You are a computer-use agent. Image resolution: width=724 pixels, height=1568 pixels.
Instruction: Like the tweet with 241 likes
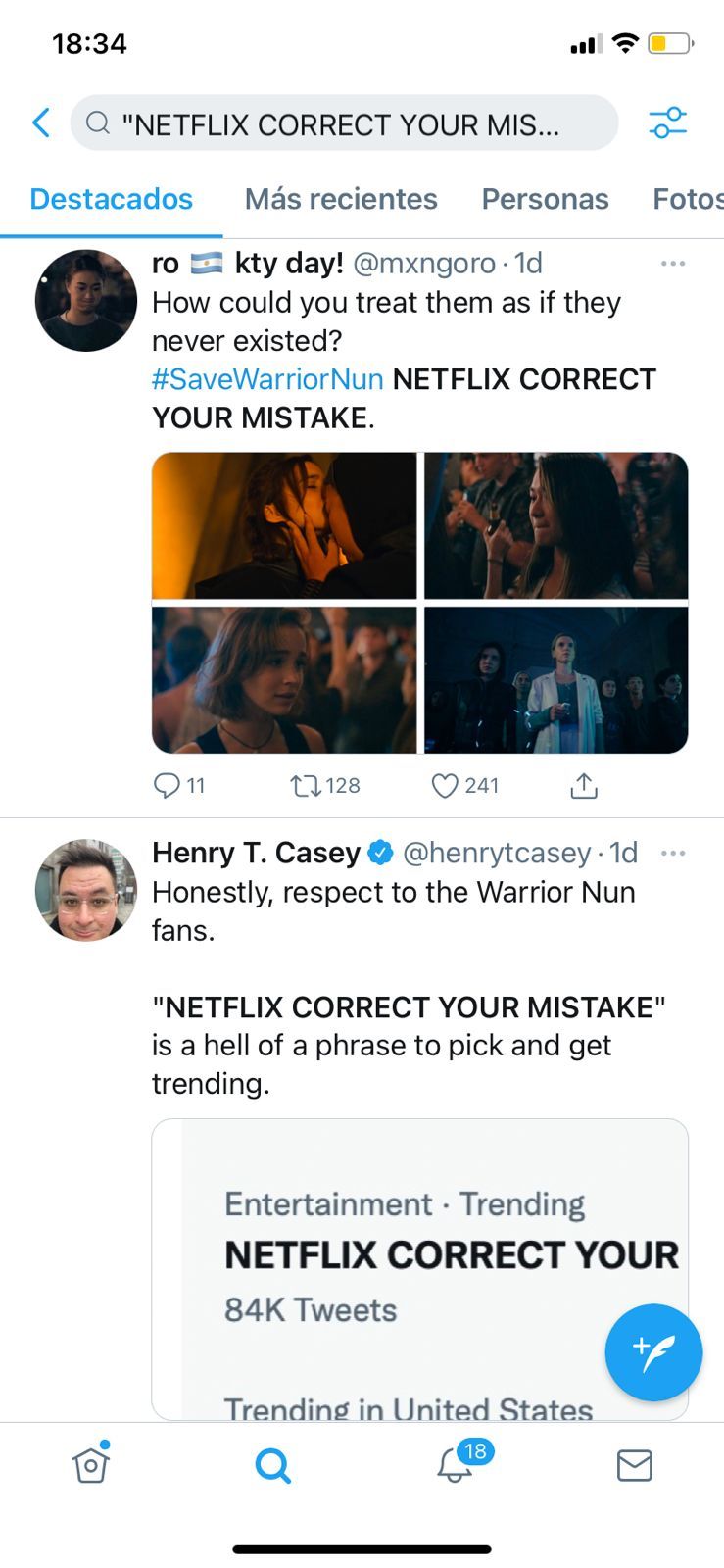pyautogui.click(x=445, y=785)
